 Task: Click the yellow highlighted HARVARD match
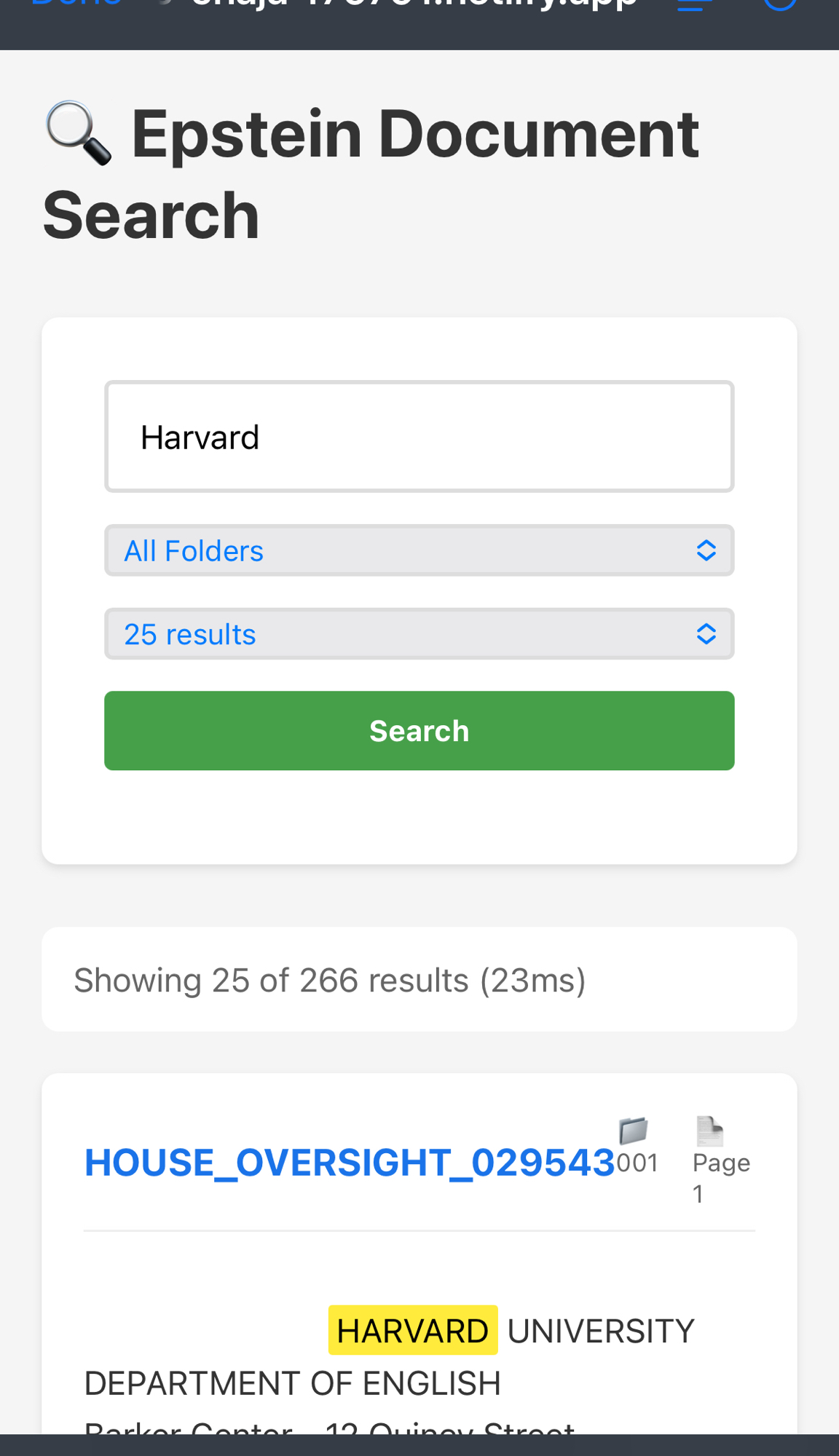413,1331
